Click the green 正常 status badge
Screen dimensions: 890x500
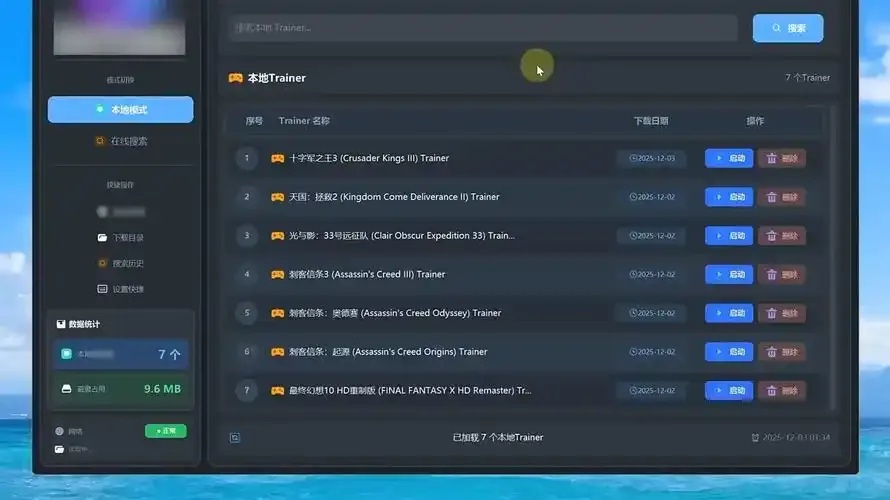pos(166,431)
